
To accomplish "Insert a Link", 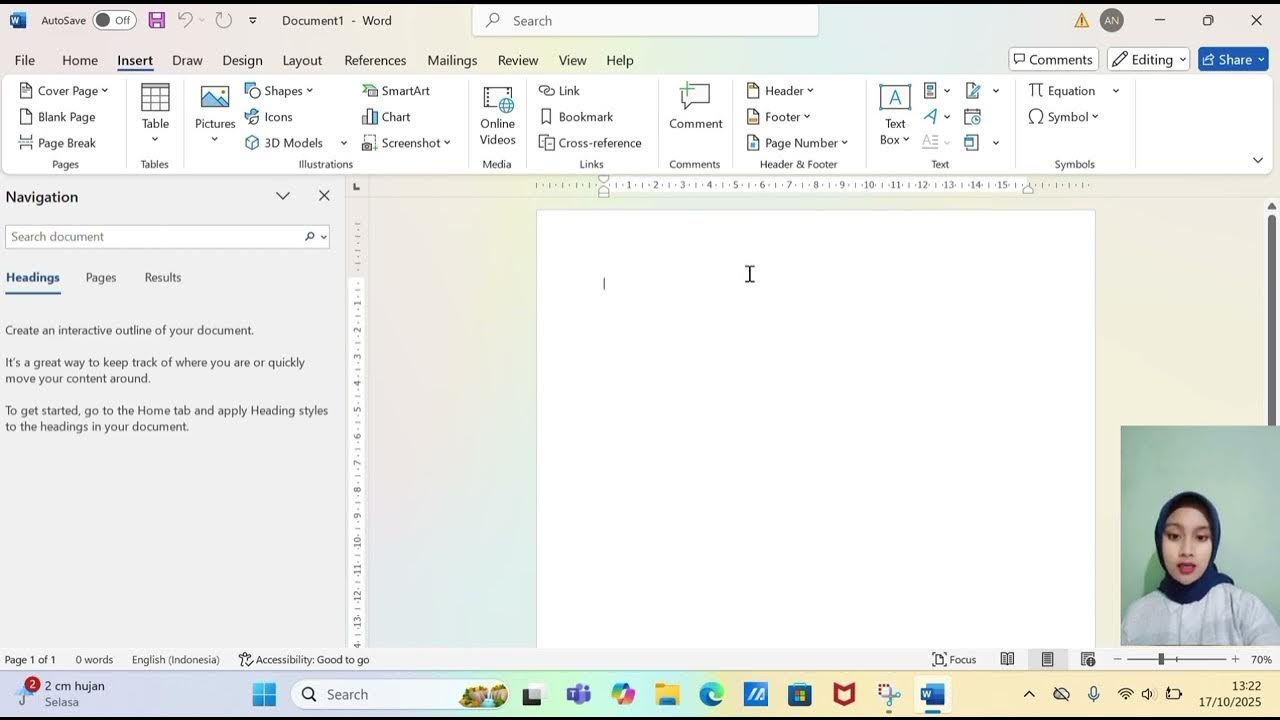I will pos(559,90).
